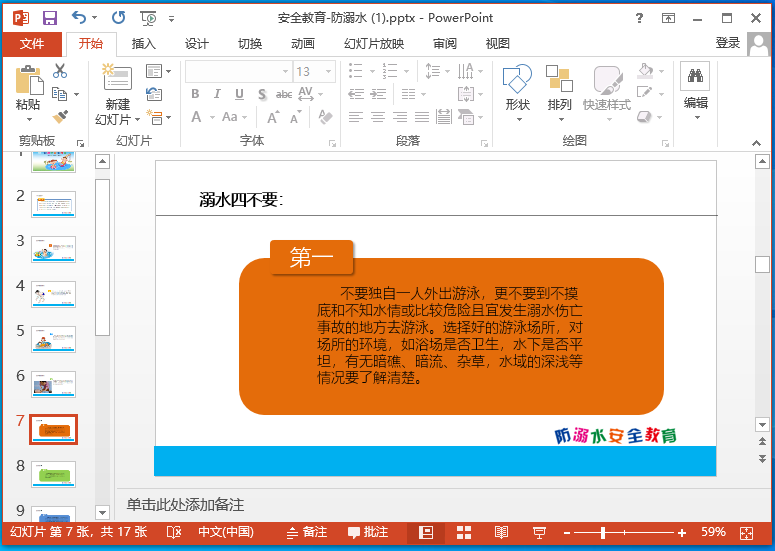This screenshot has width=775, height=551.
Task: Open the Find binoculars editing (编辑) tool
Action: (x=695, y=88)
